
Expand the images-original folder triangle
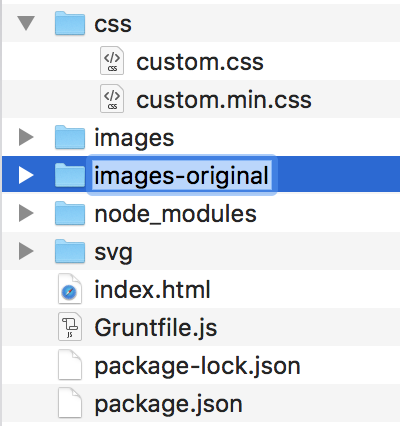click(x=26, y=175)
